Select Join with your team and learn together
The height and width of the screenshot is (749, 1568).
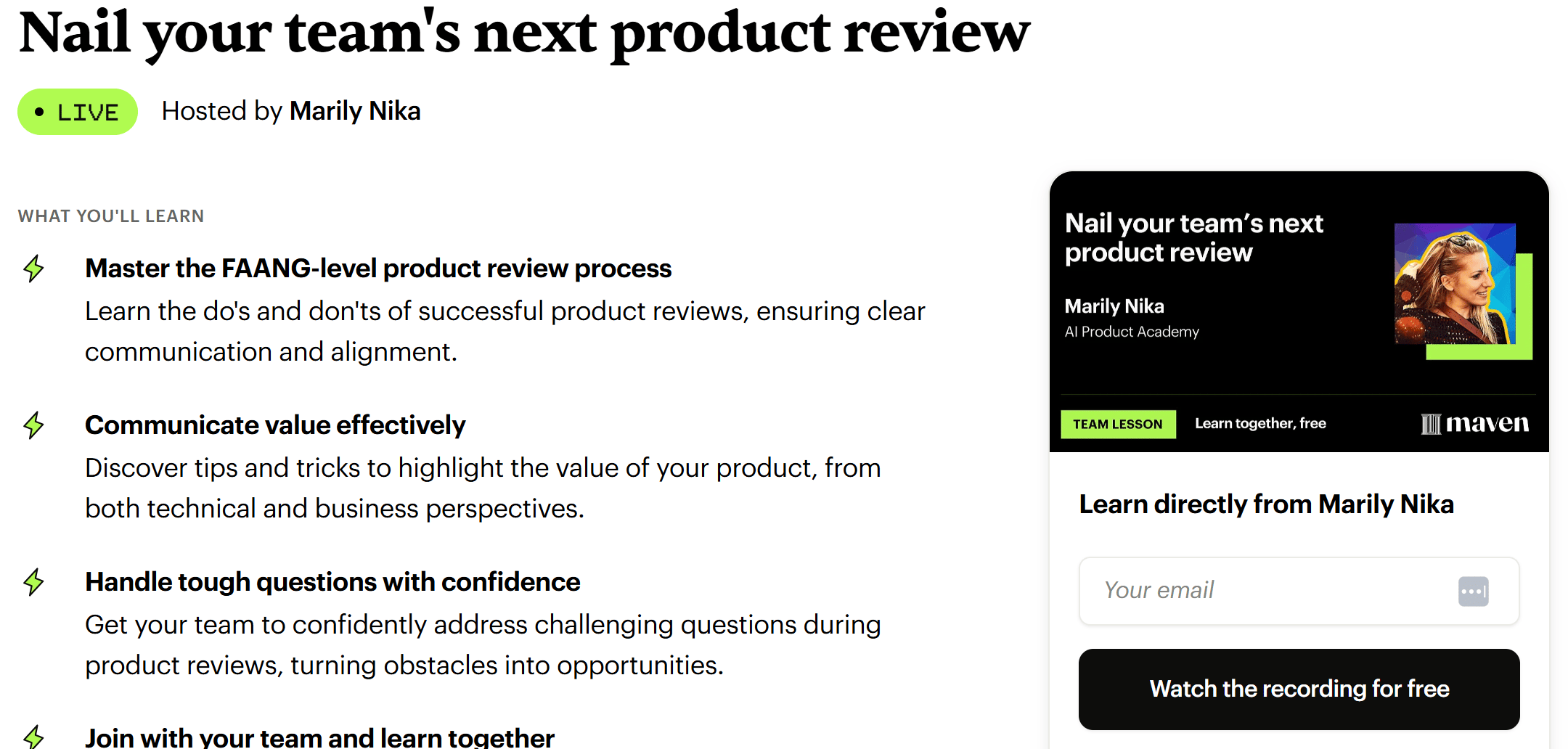319,737
